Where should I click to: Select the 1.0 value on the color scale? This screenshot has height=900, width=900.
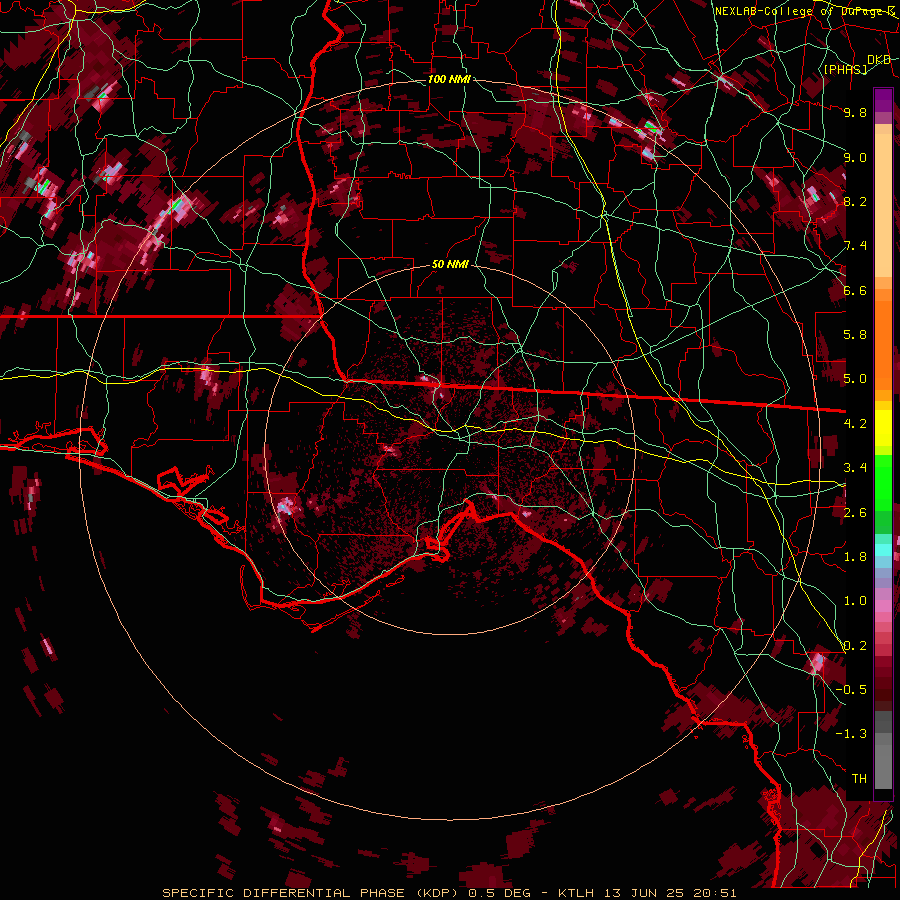tap(855, 601)
